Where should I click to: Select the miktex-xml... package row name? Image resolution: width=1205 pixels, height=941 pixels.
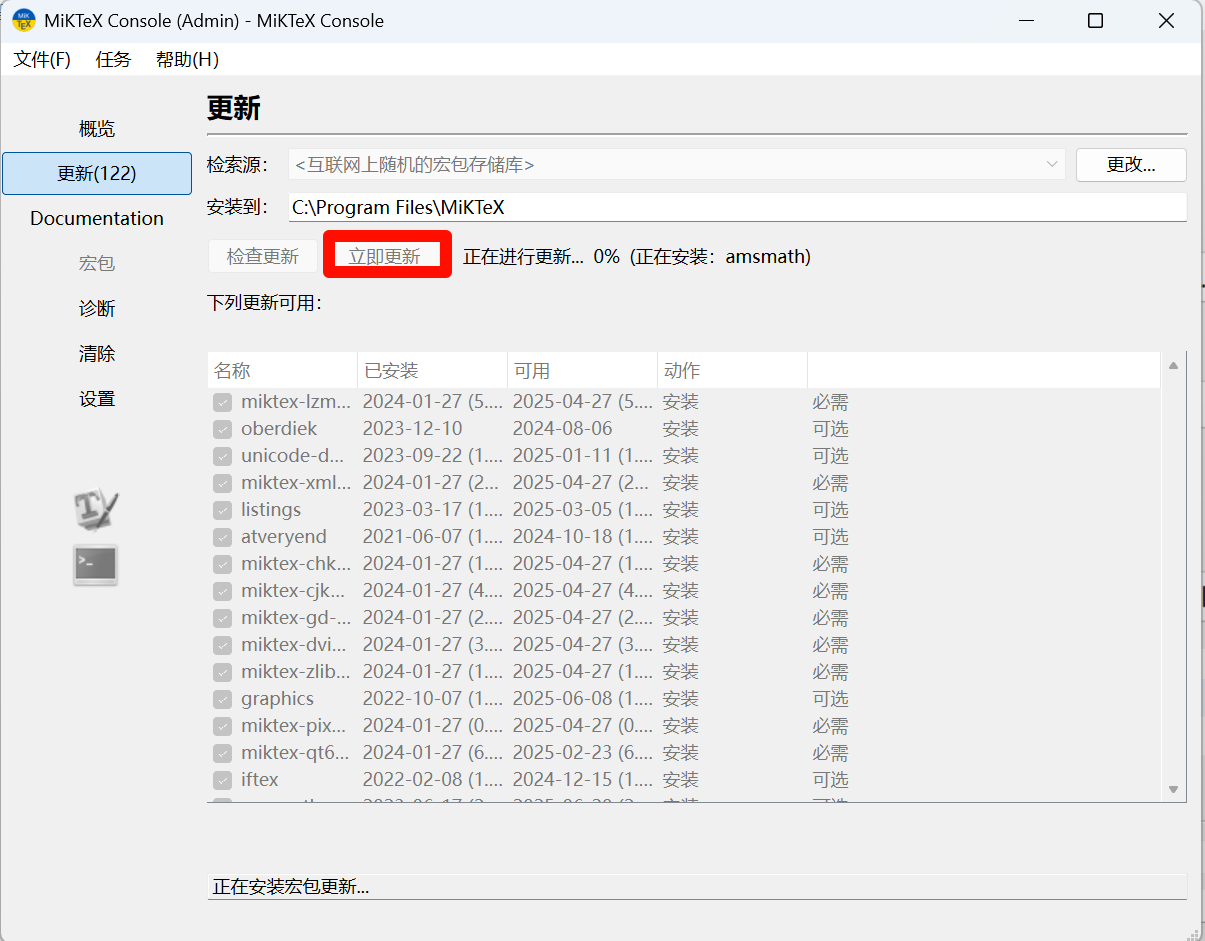[x=296, y=483]
